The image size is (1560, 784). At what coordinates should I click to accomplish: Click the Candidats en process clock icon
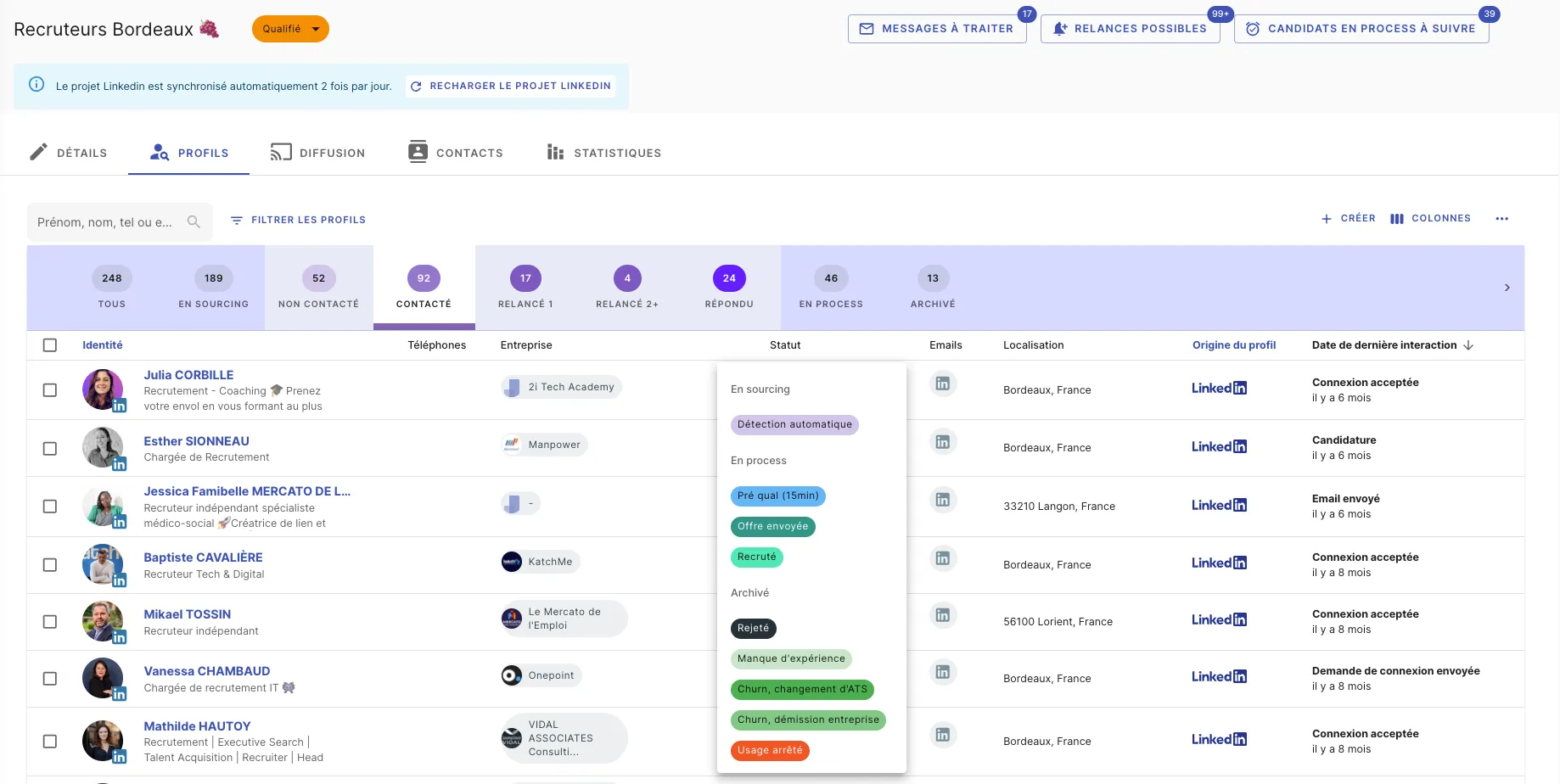[1251, 28]
